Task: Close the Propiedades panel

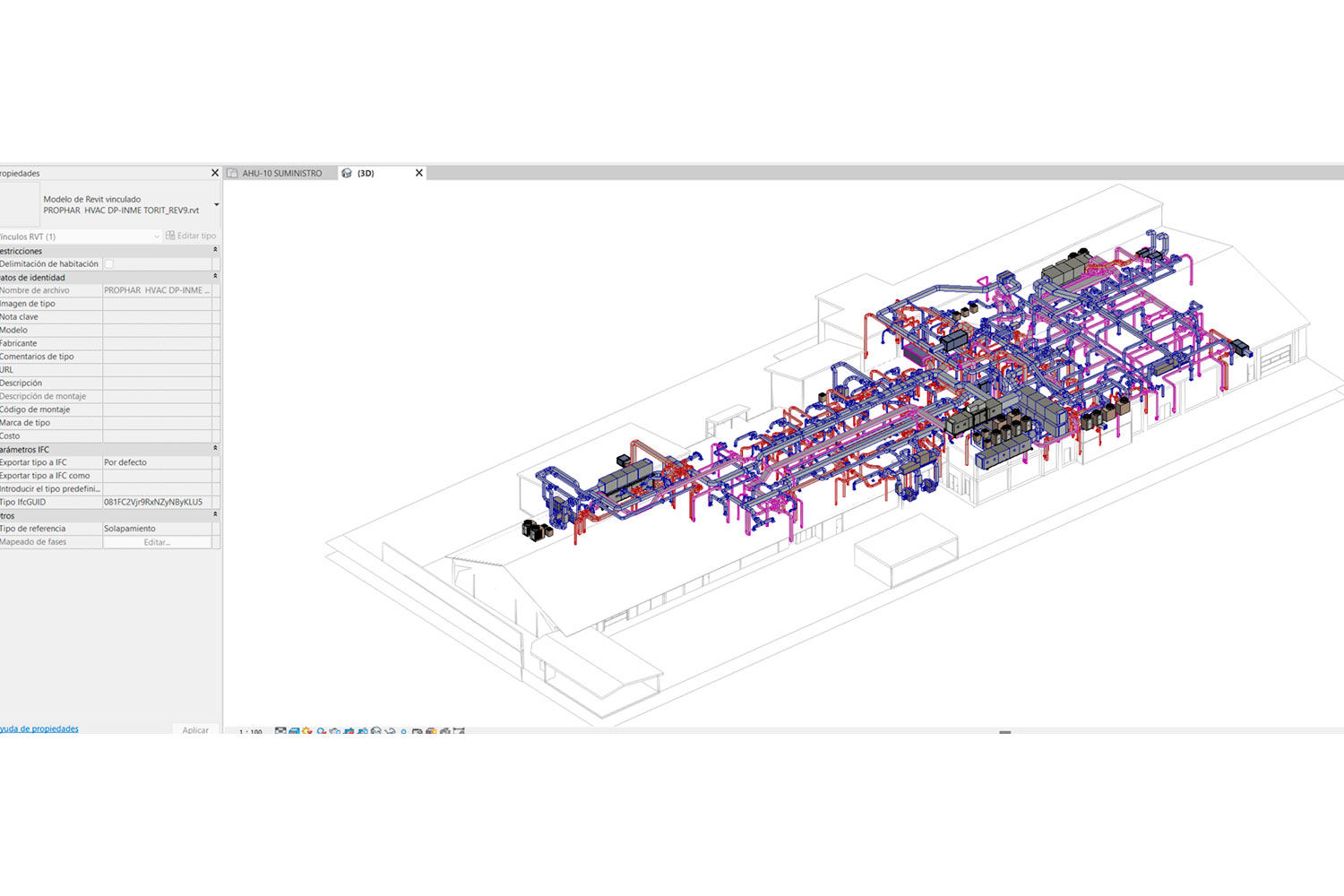Action: point(215,173)
